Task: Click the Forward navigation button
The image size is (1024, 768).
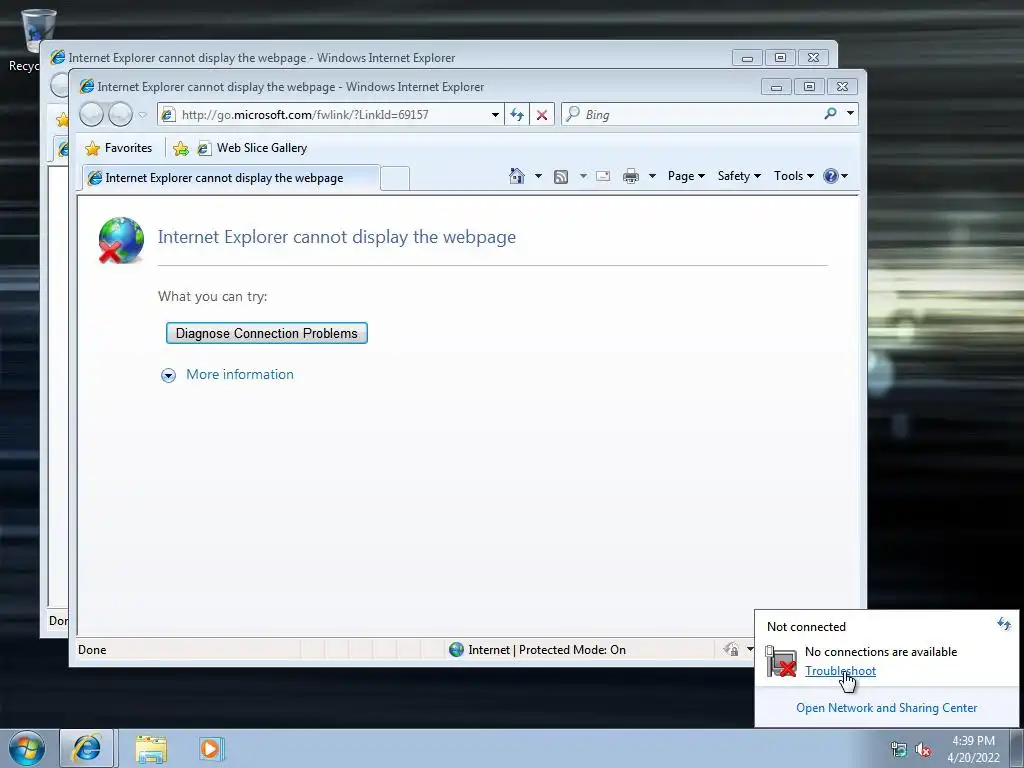Action: (120, 115)
